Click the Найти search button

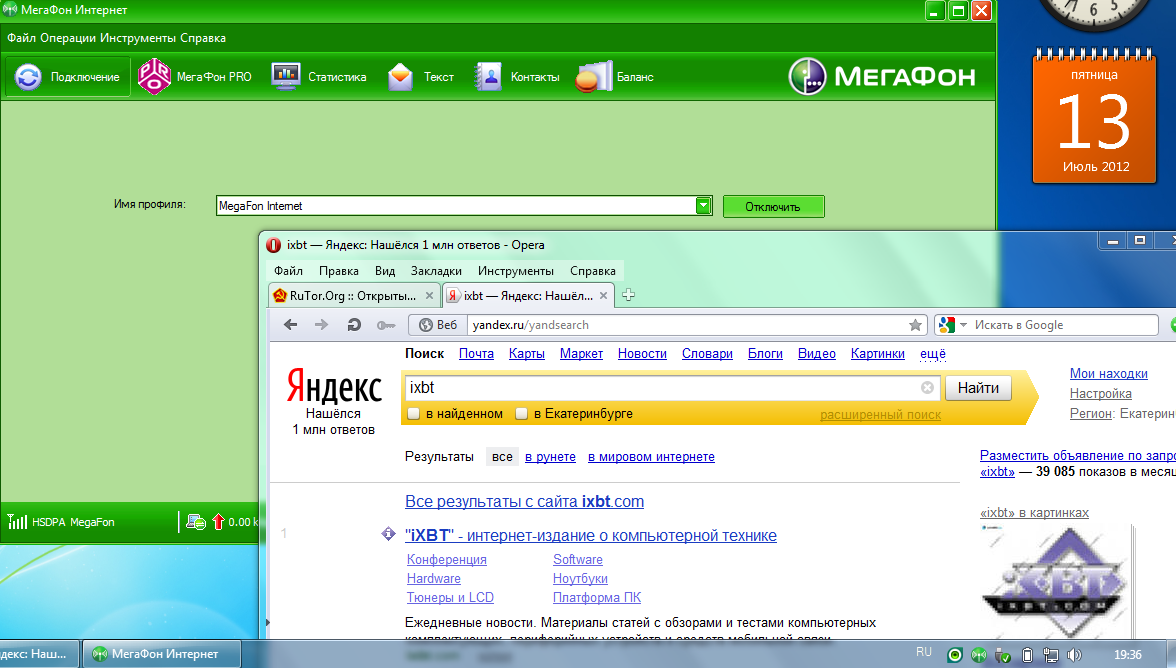pyautogui.click(x=978, y=388)
